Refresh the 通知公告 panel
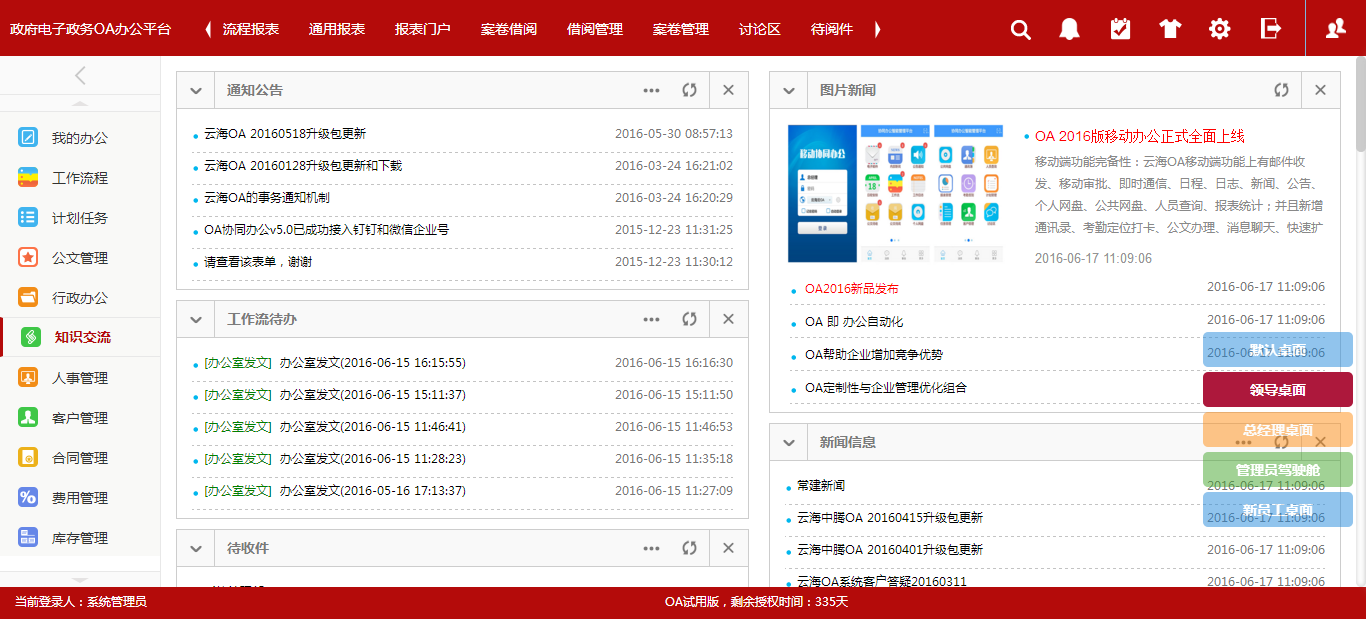This screenshot has width=1366, height=619. point(689,90)
